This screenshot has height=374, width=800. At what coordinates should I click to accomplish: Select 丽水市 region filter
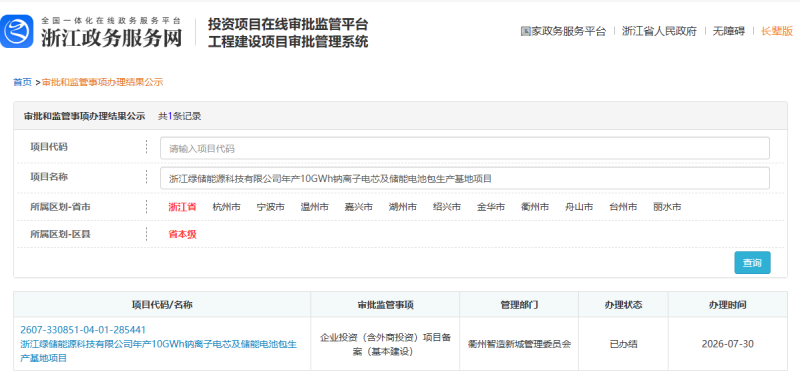667,207
